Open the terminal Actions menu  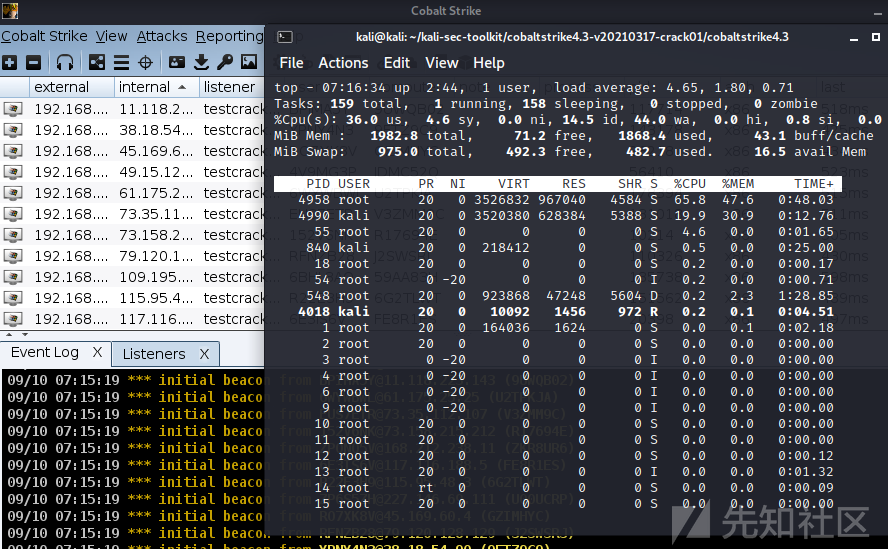[343, 63]
